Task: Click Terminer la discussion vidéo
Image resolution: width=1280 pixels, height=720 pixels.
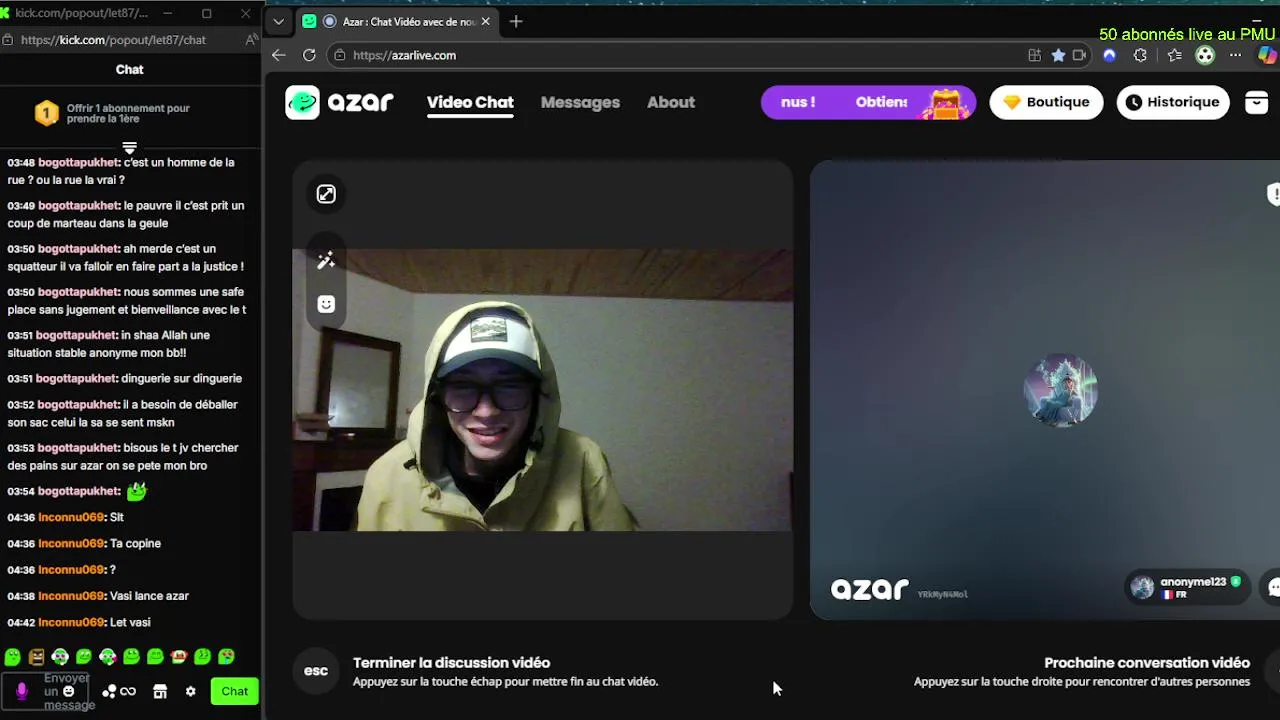Action: [x=451, y=662]
